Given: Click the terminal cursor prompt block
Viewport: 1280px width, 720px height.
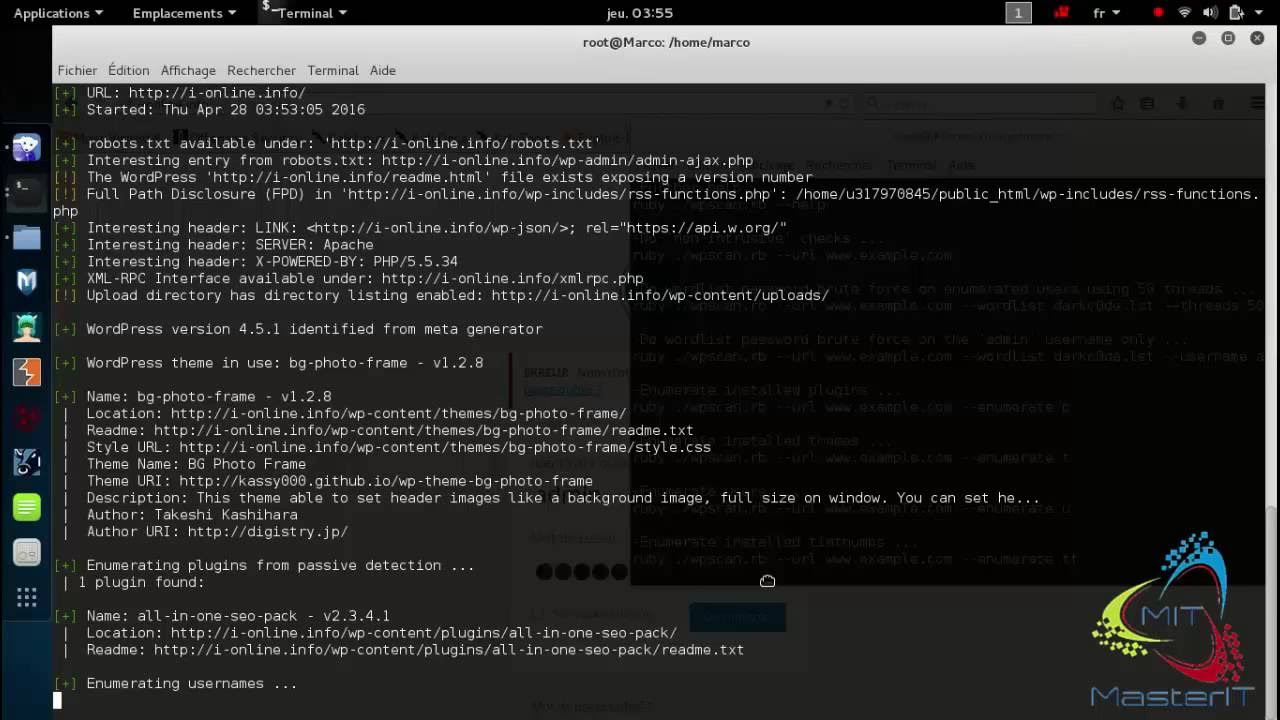Looking at the screenshot, I should click(x=57, y=701).
